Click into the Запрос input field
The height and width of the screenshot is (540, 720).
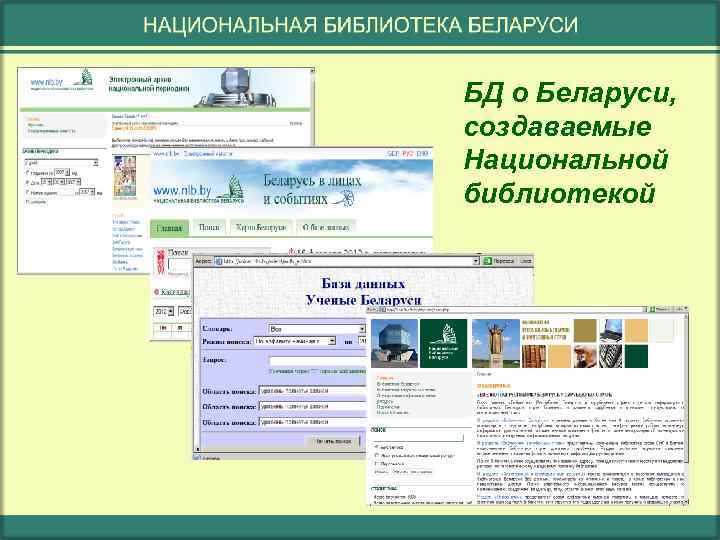tap(318, 361)
